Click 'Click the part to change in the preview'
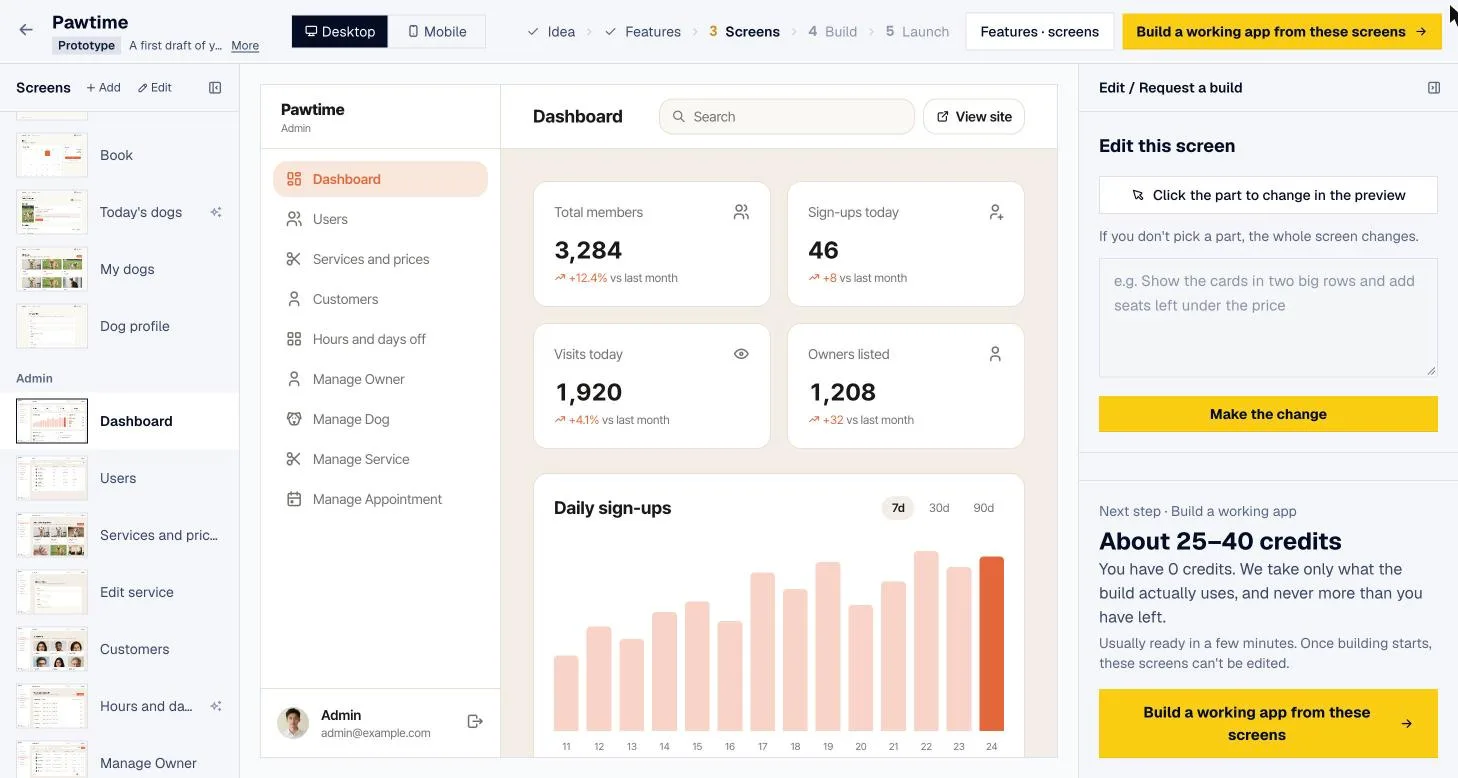The height and width of the screenshot is (778, 1458). coord(1268,195)
